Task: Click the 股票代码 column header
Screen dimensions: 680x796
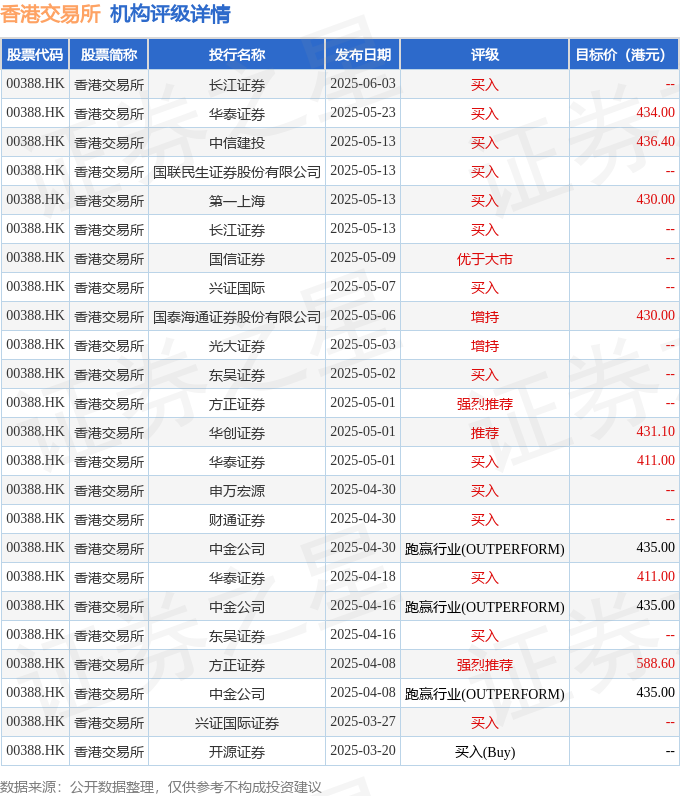Action: tap(35, 54)
